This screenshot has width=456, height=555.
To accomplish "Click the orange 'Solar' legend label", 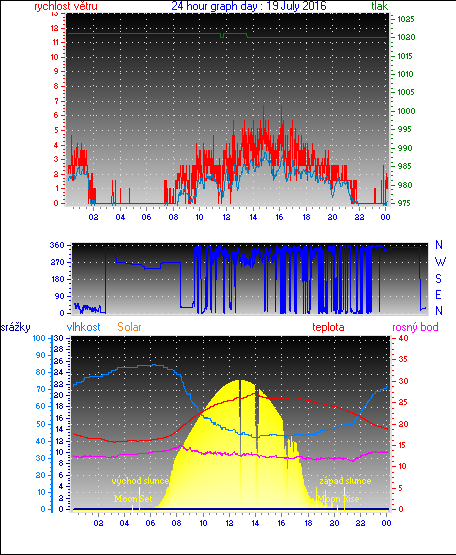I will click(x=129, y=327).
